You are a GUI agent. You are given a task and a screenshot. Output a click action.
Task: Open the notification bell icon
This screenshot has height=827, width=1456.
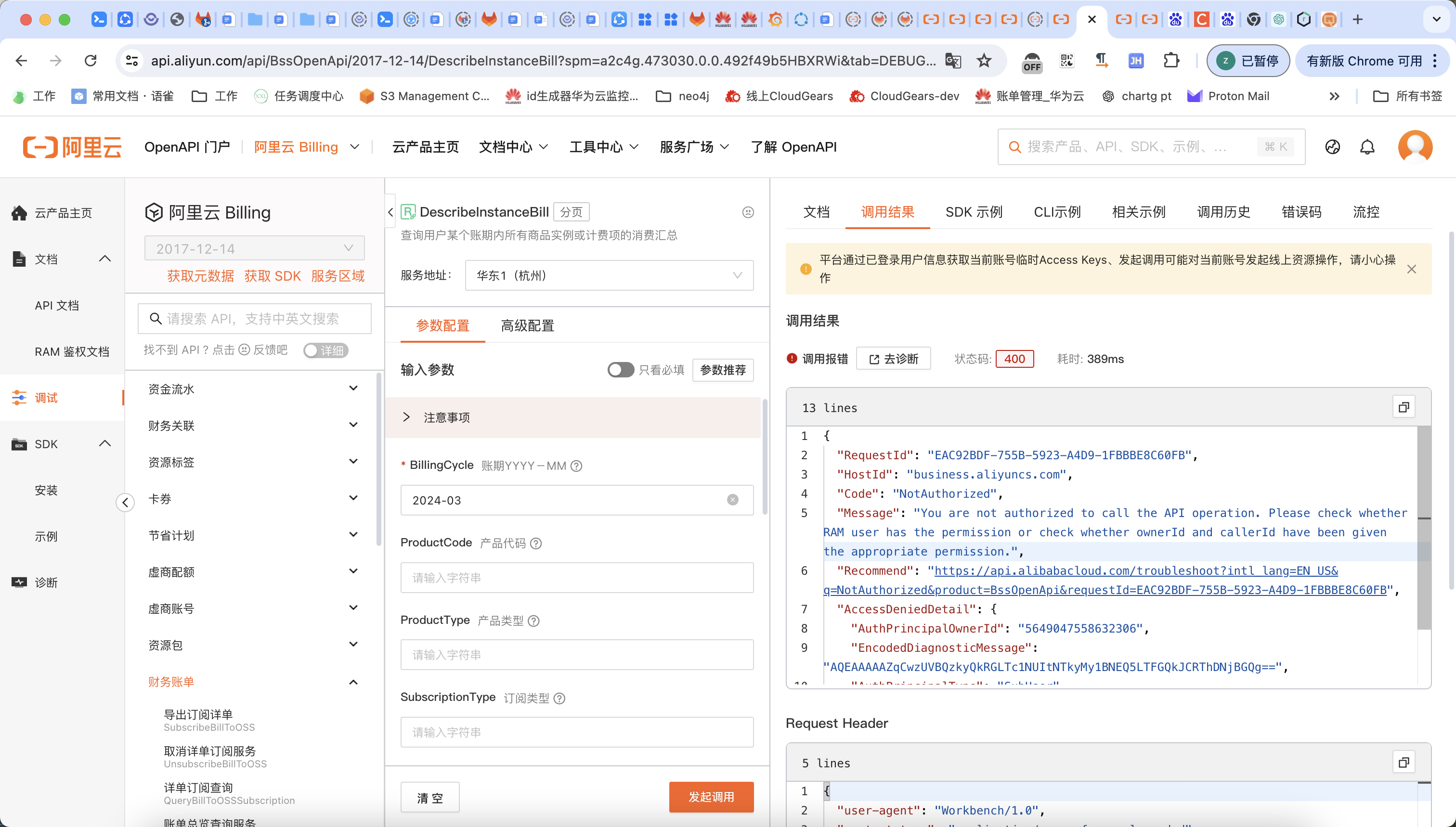click(x=1367, y=147)
